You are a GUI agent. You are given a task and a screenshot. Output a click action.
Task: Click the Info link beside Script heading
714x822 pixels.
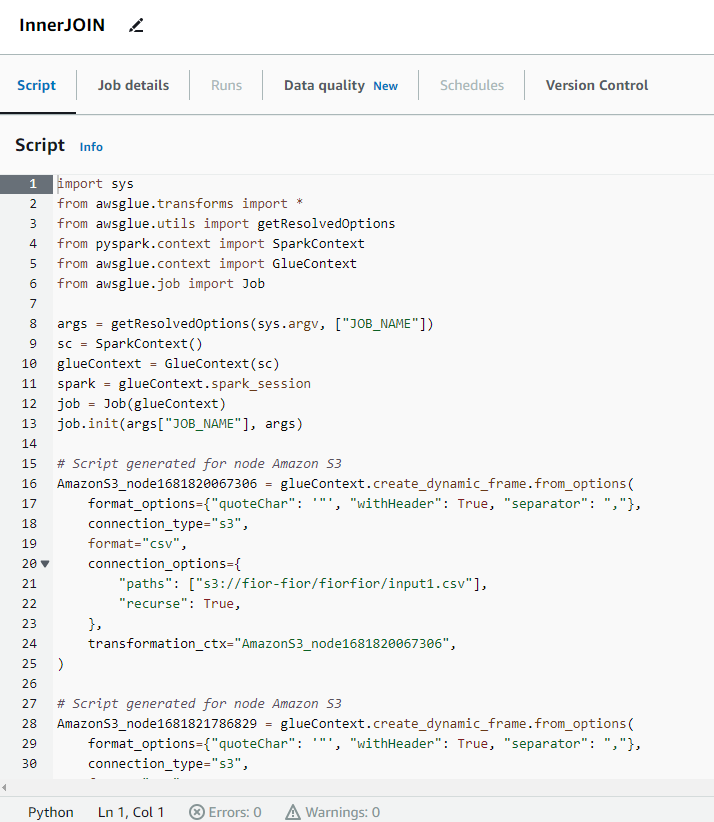click(91, 147)
